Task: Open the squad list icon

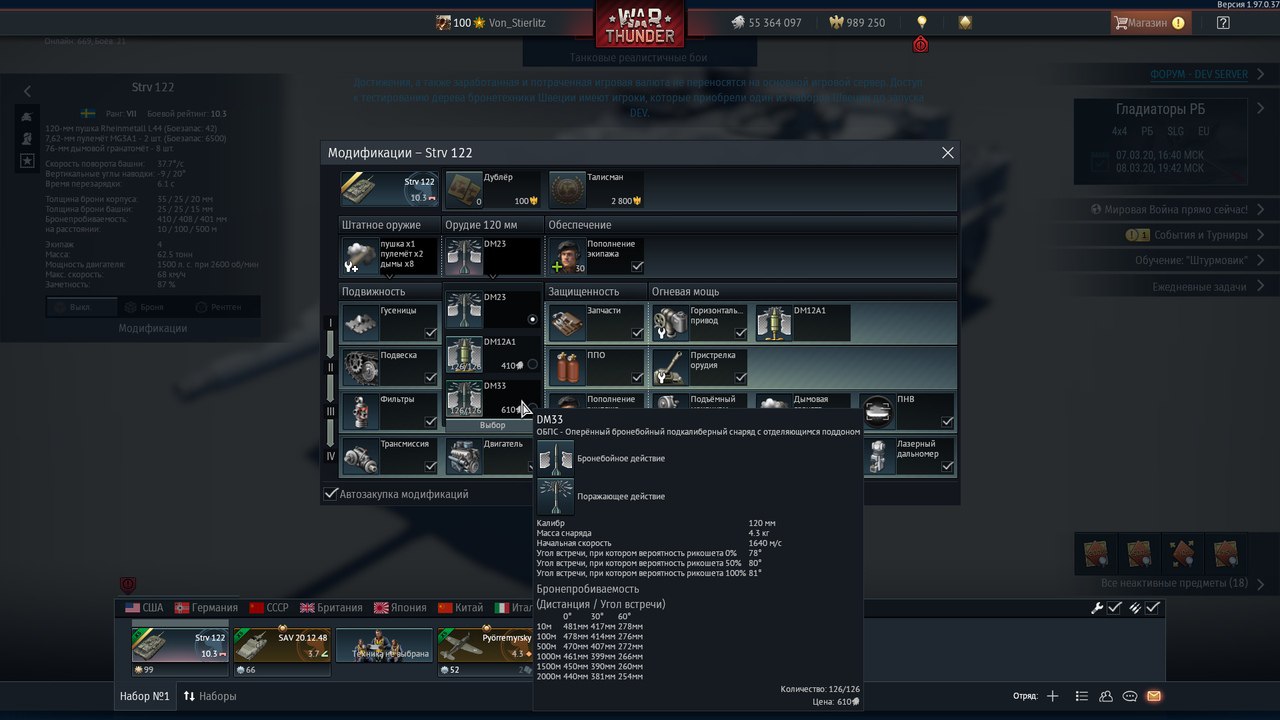Action: pyautogui.click(x=1081, y=696)
